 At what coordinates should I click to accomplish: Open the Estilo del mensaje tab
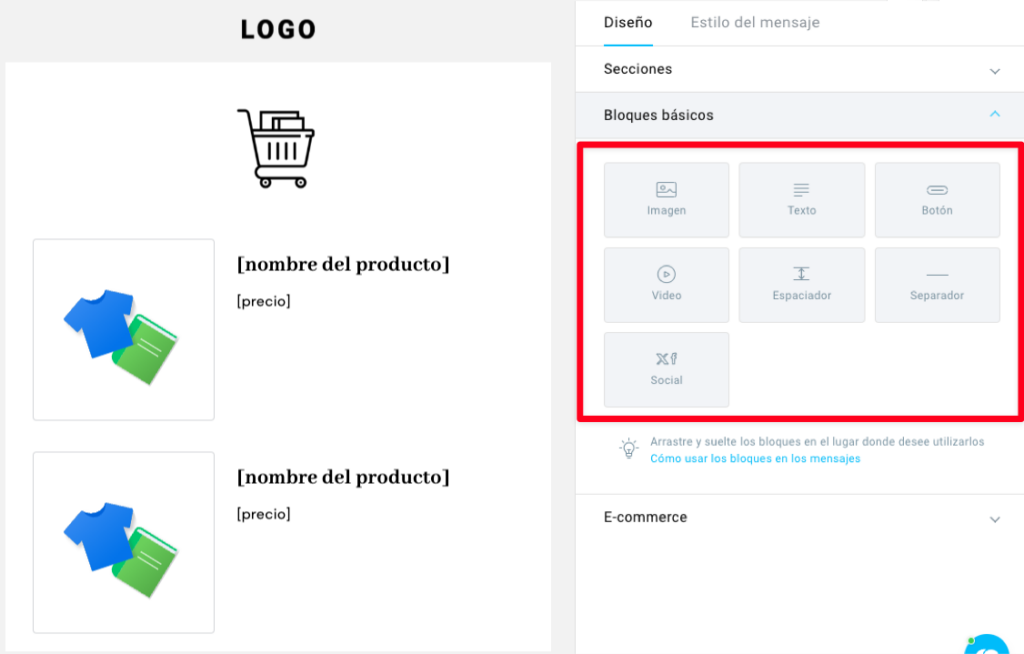coord(755,23)
